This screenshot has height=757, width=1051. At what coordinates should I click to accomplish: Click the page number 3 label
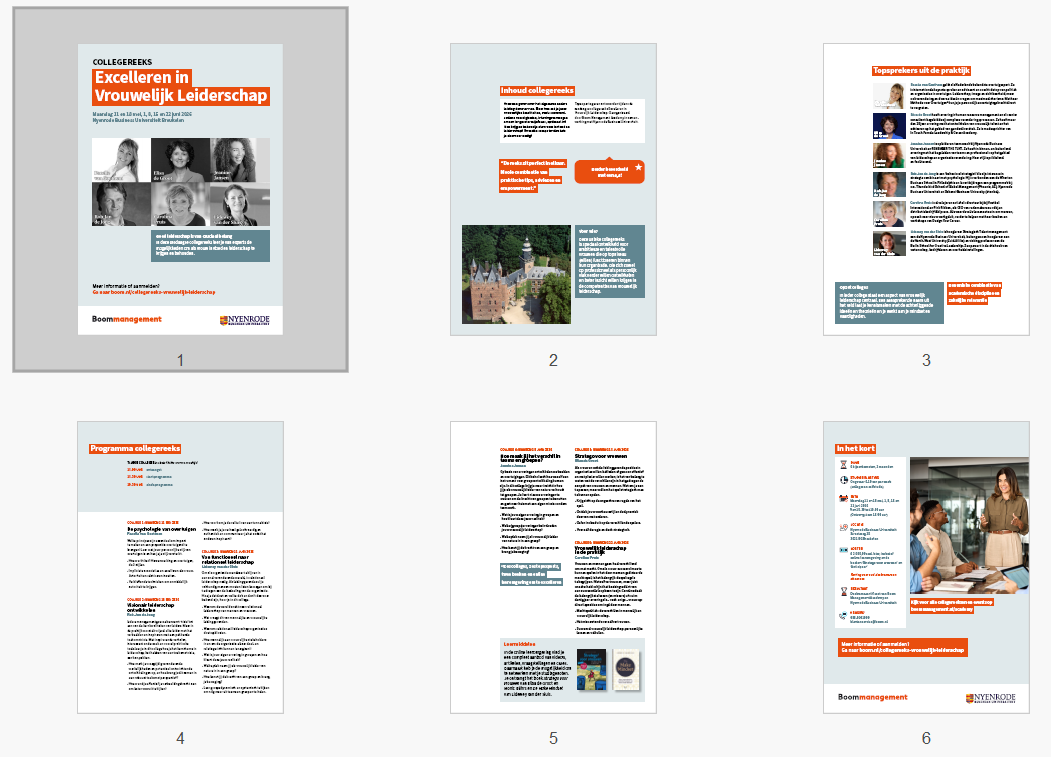pos(926,361)
